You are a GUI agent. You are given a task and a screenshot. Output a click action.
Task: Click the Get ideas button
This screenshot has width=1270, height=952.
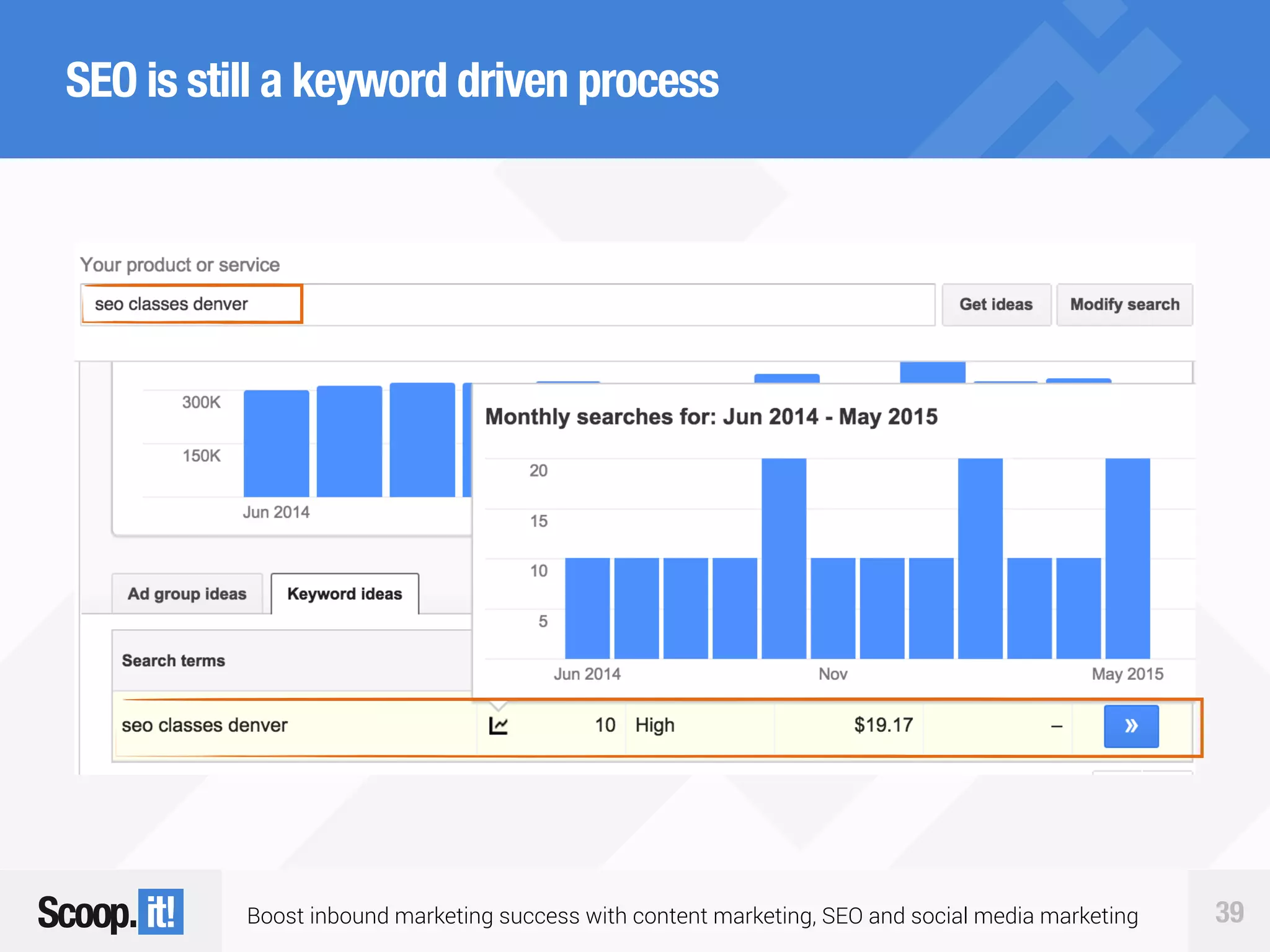[996, 304]
